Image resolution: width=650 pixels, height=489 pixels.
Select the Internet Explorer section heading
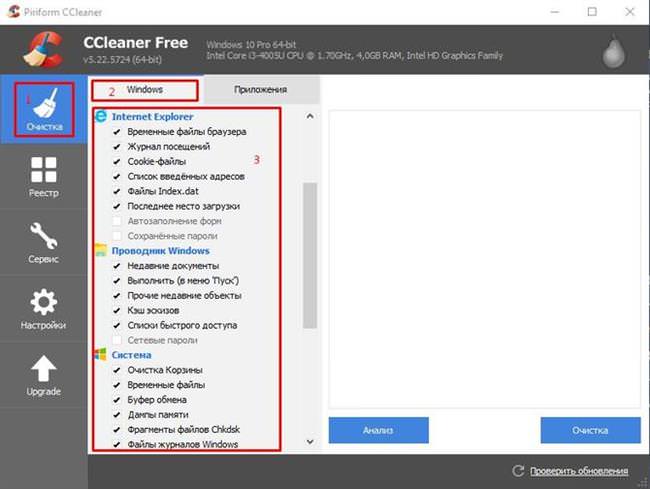152,117
